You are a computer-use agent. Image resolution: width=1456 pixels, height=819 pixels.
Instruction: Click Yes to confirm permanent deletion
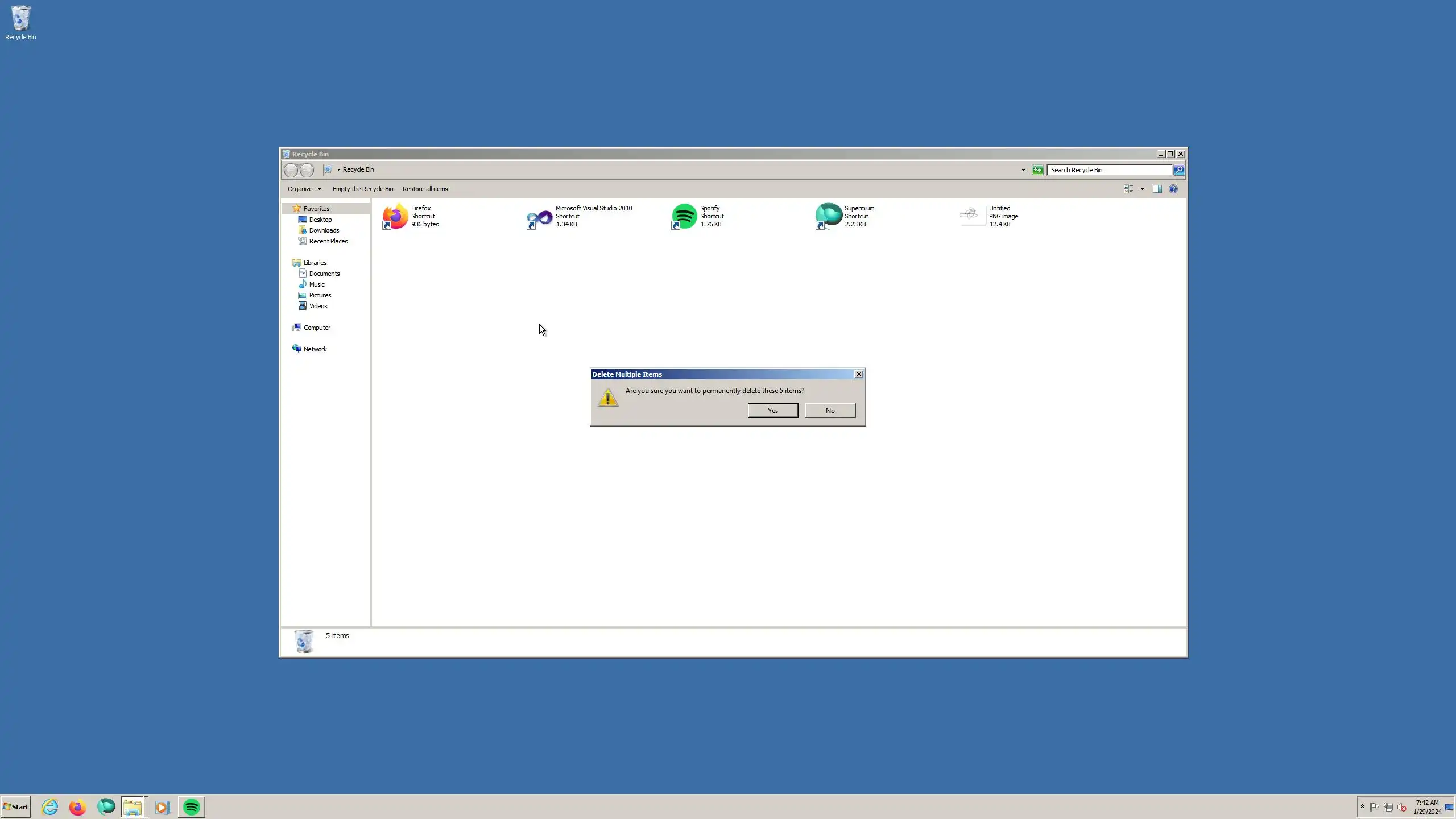click(x=772, y=410)
